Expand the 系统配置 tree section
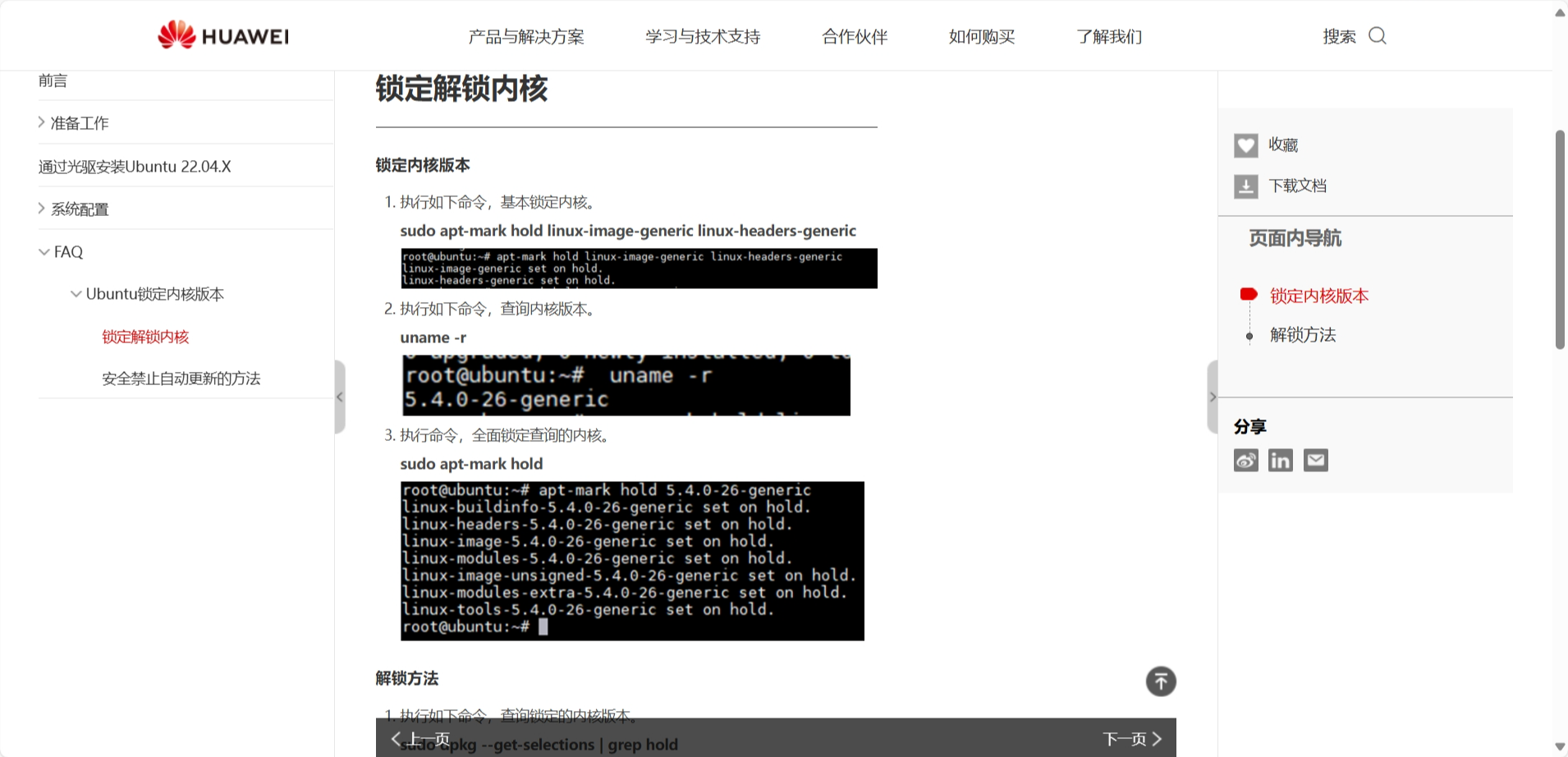 tap(42, 209)
